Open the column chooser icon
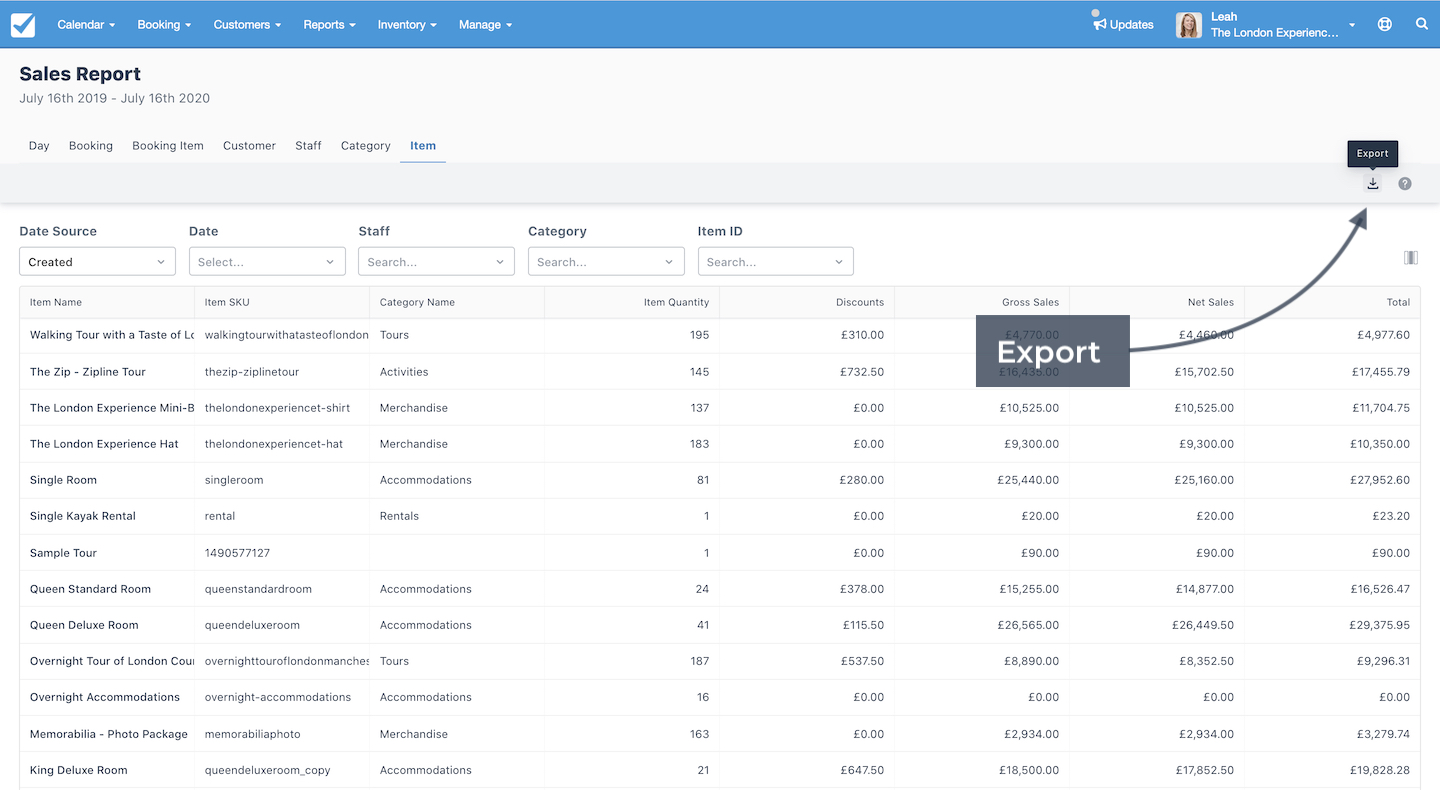 1411,258
